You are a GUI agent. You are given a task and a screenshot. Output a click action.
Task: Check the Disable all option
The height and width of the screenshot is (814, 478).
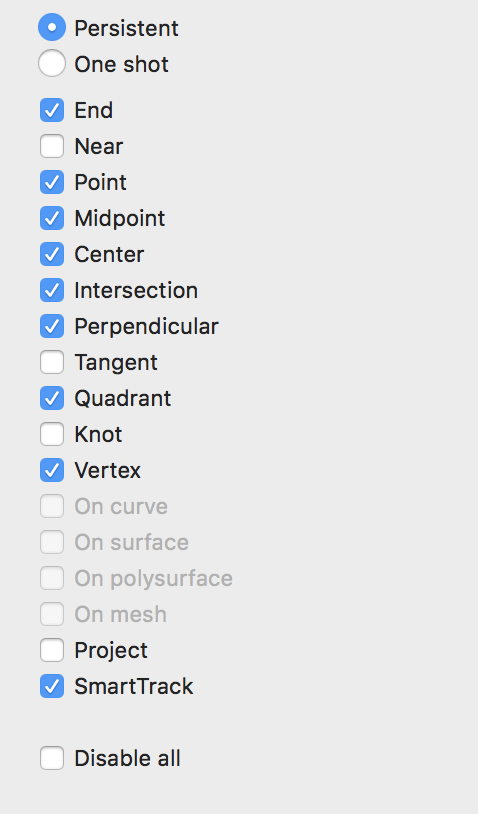coord(52,758)
